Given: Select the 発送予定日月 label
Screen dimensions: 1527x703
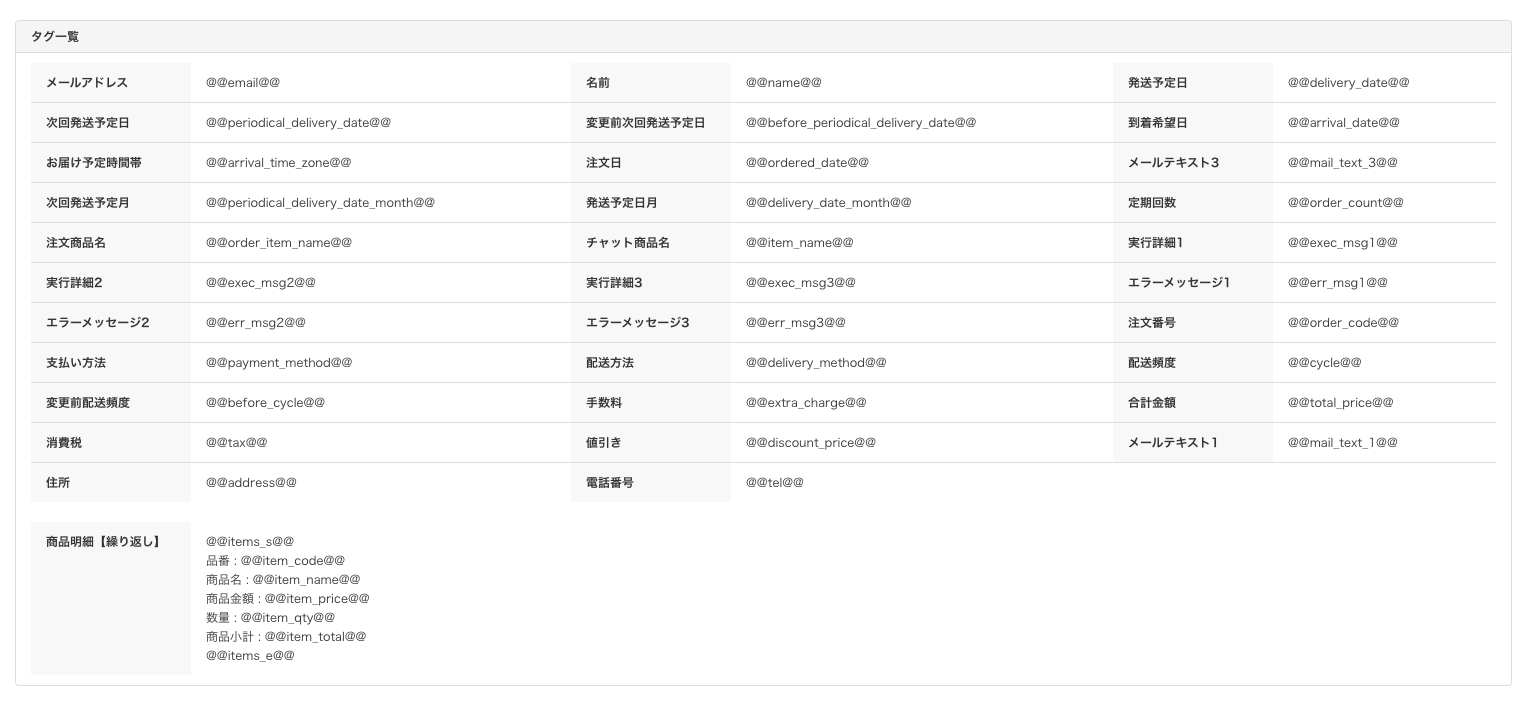Looking at the screenshot, I should (622, 203).
